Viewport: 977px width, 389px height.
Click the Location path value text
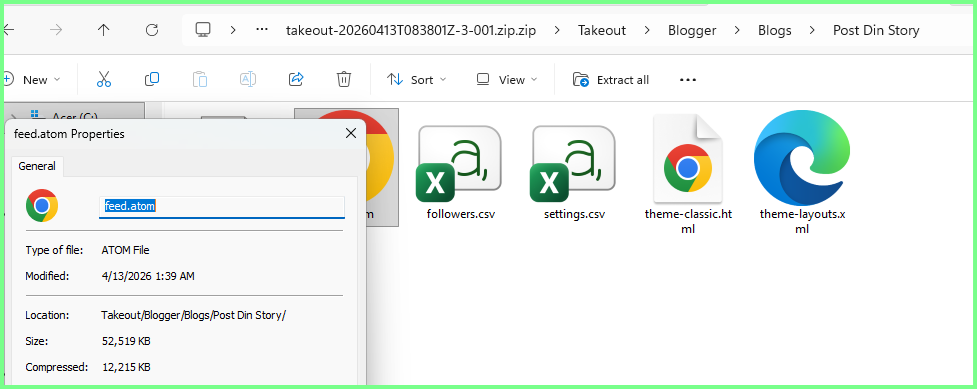(193, 315)
